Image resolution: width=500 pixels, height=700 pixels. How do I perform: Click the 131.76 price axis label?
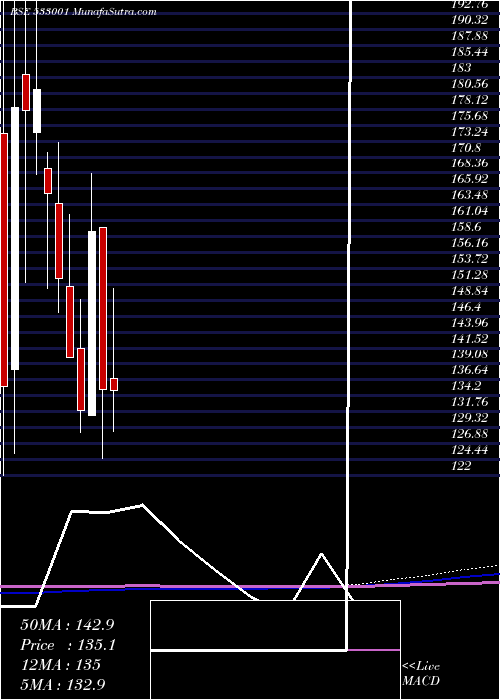click(470, 402)
